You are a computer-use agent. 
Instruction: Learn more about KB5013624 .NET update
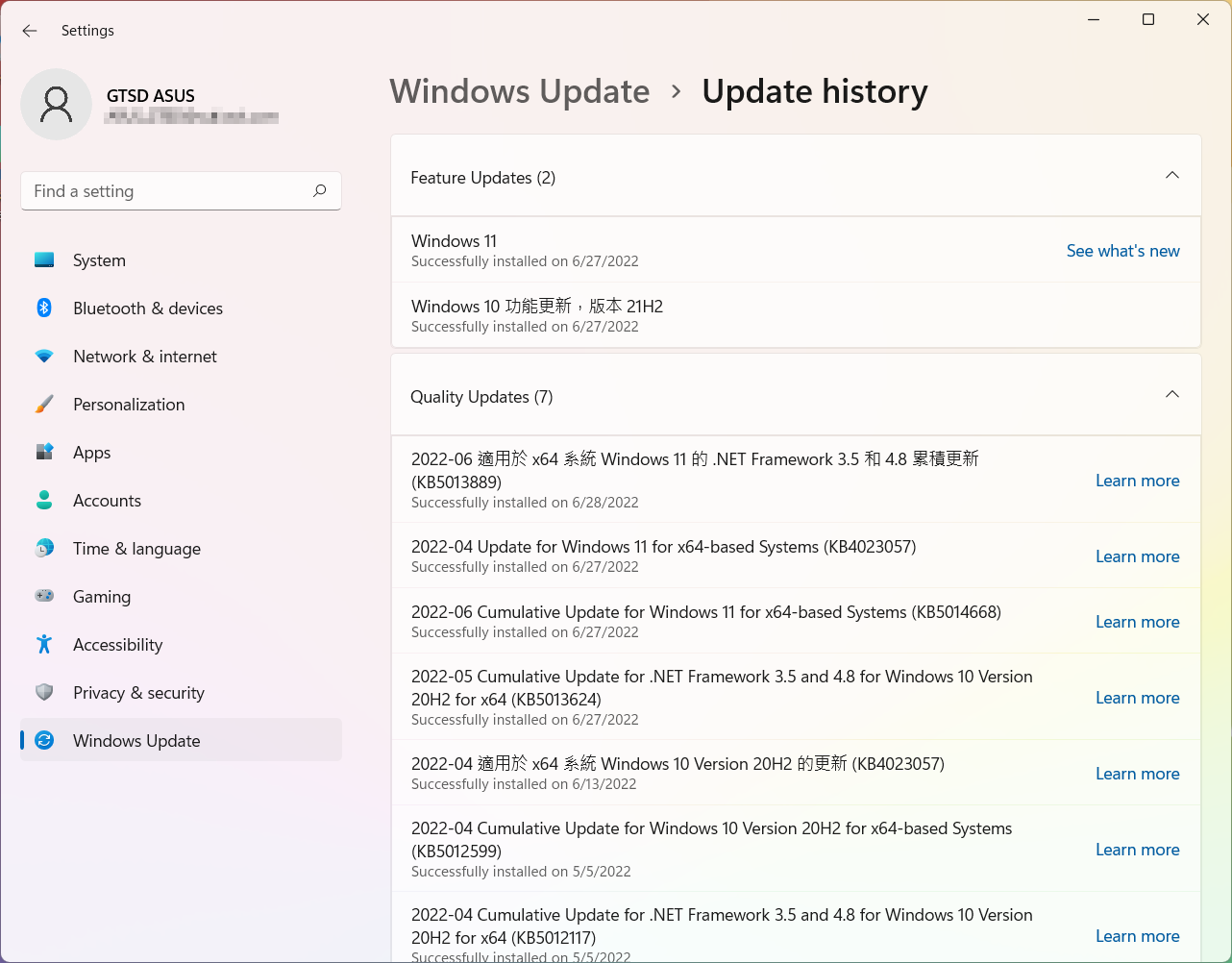tap(1137, 698)
